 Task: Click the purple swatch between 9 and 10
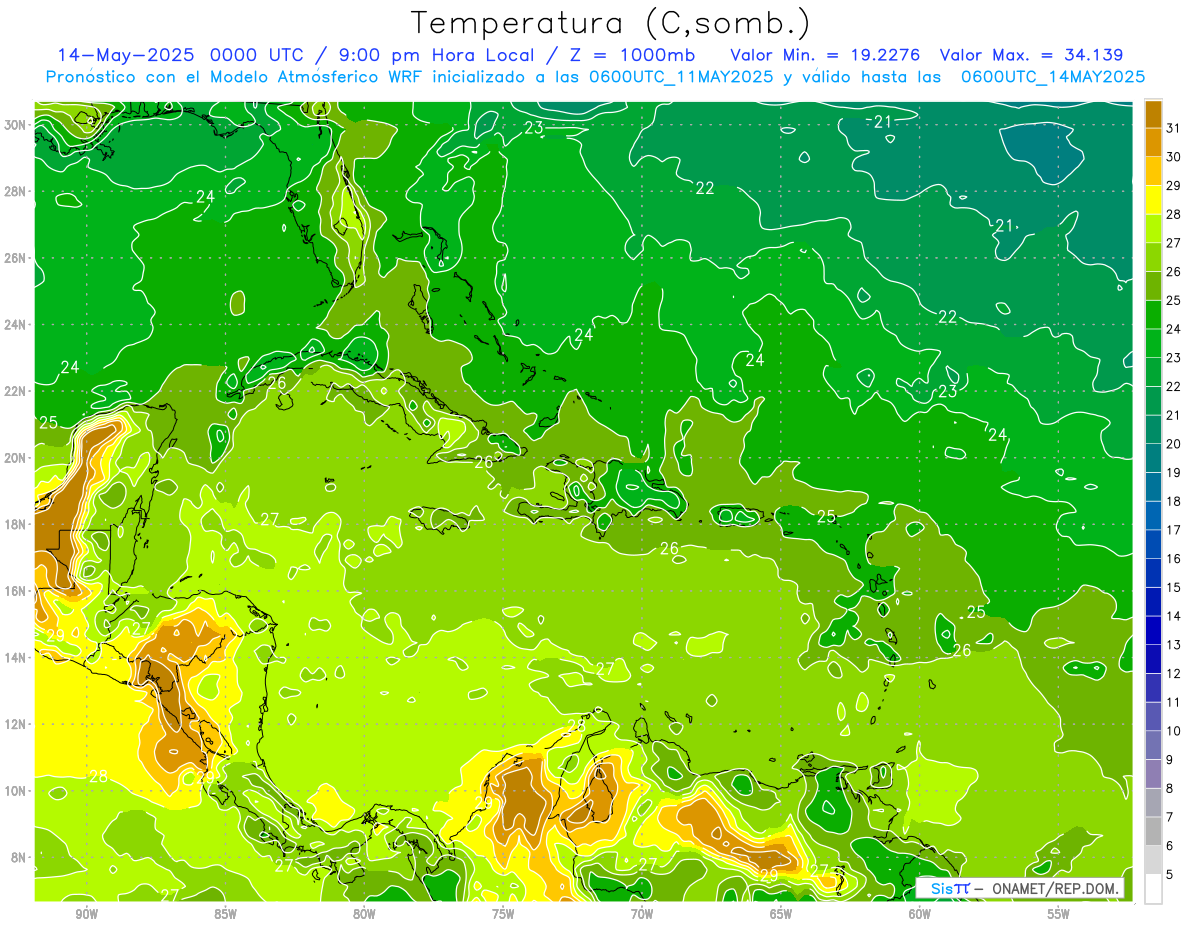point(1153,745)
